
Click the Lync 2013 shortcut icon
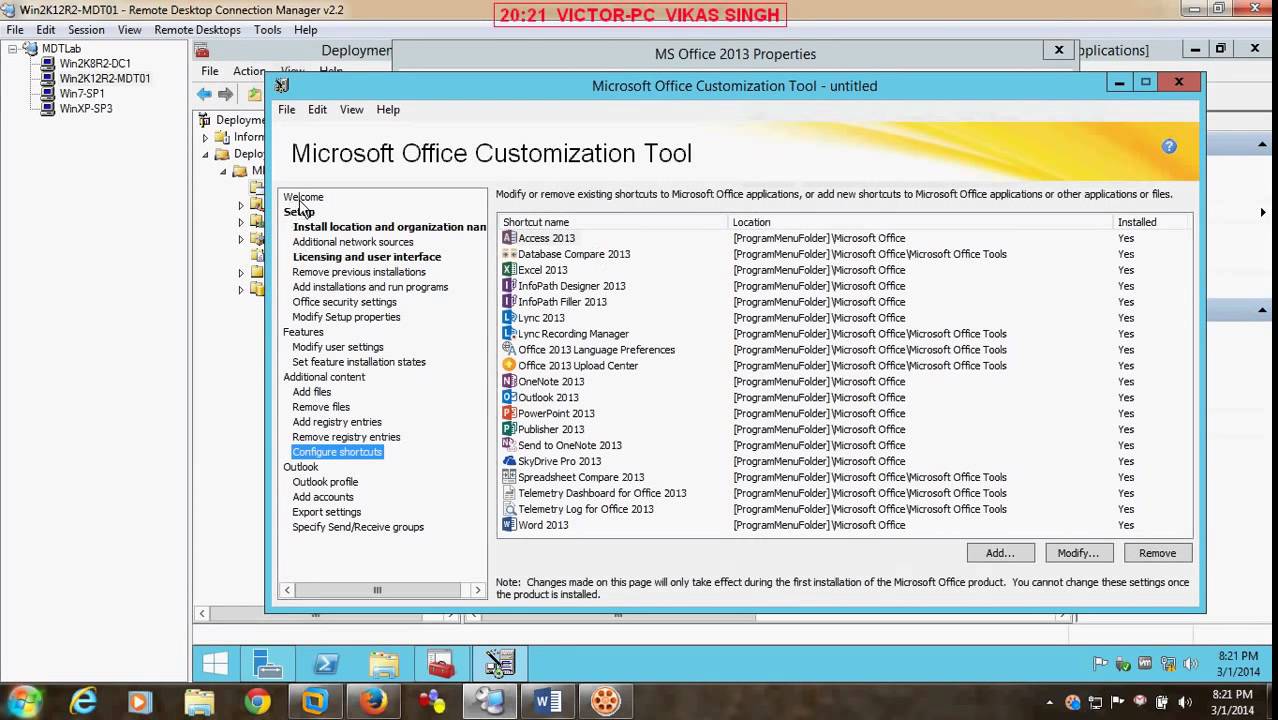[x=509, y=318]
